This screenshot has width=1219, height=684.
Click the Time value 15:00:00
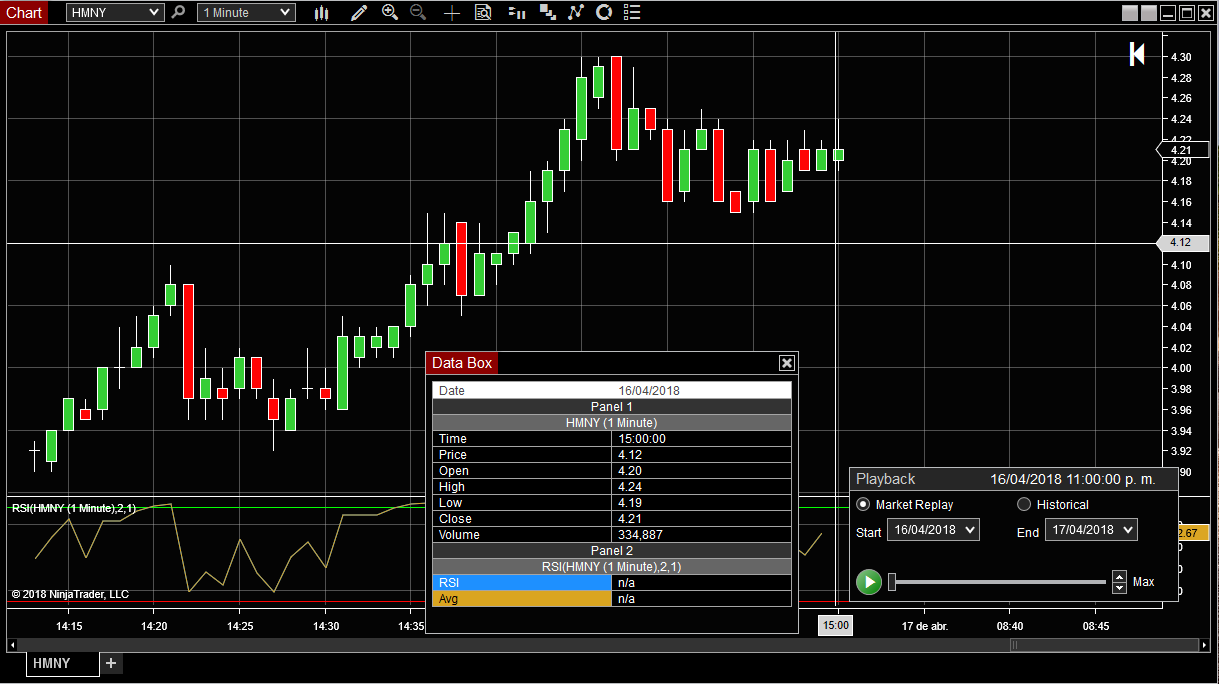[x=642, y=439]
